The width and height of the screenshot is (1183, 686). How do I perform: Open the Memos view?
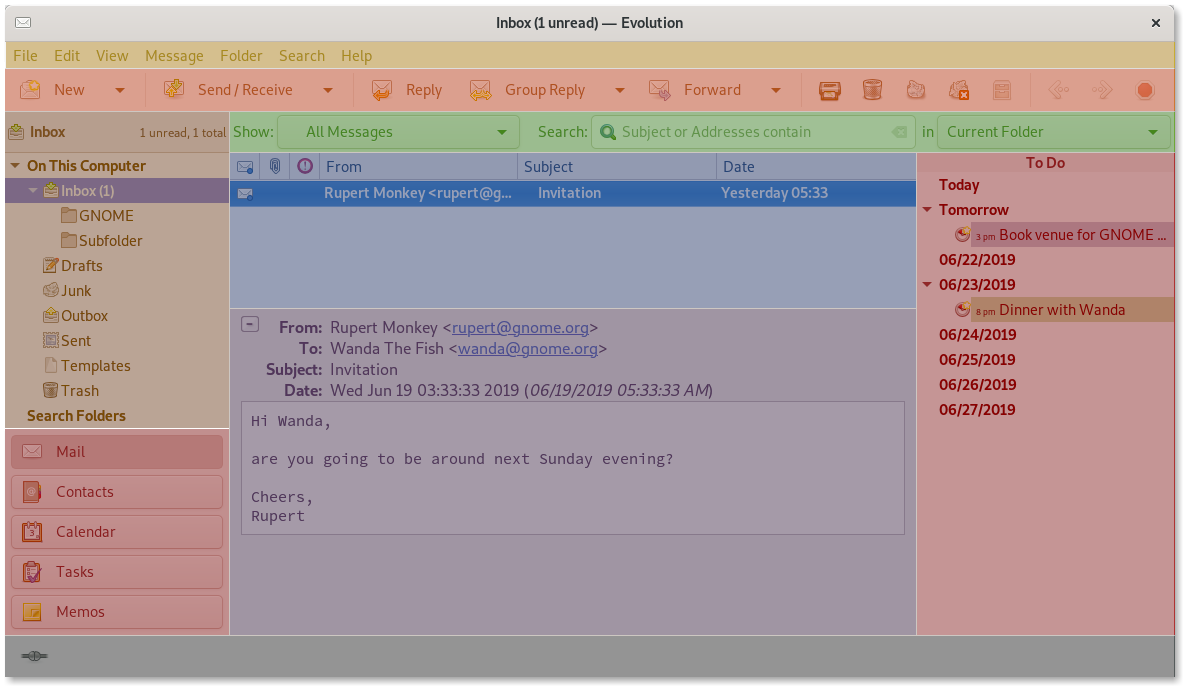pyautogui.click(x=116, y=611)
